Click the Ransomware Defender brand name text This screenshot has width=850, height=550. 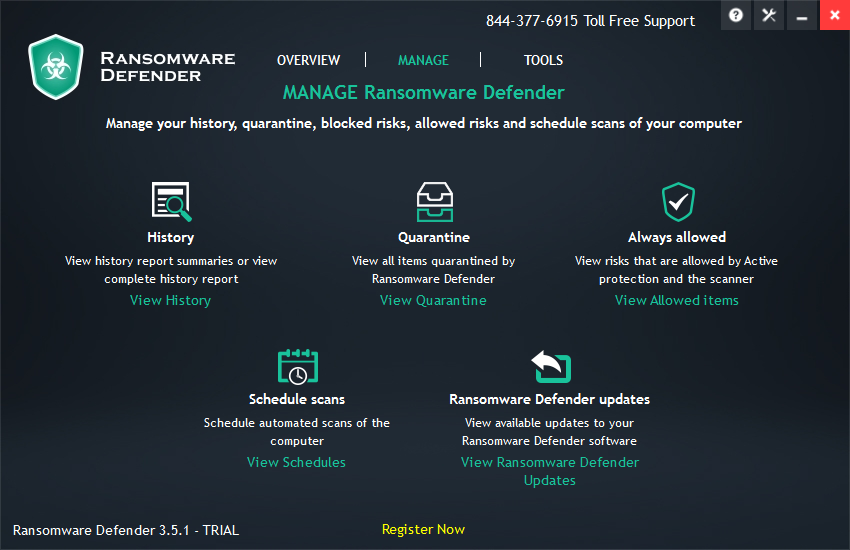click(168, 67)
